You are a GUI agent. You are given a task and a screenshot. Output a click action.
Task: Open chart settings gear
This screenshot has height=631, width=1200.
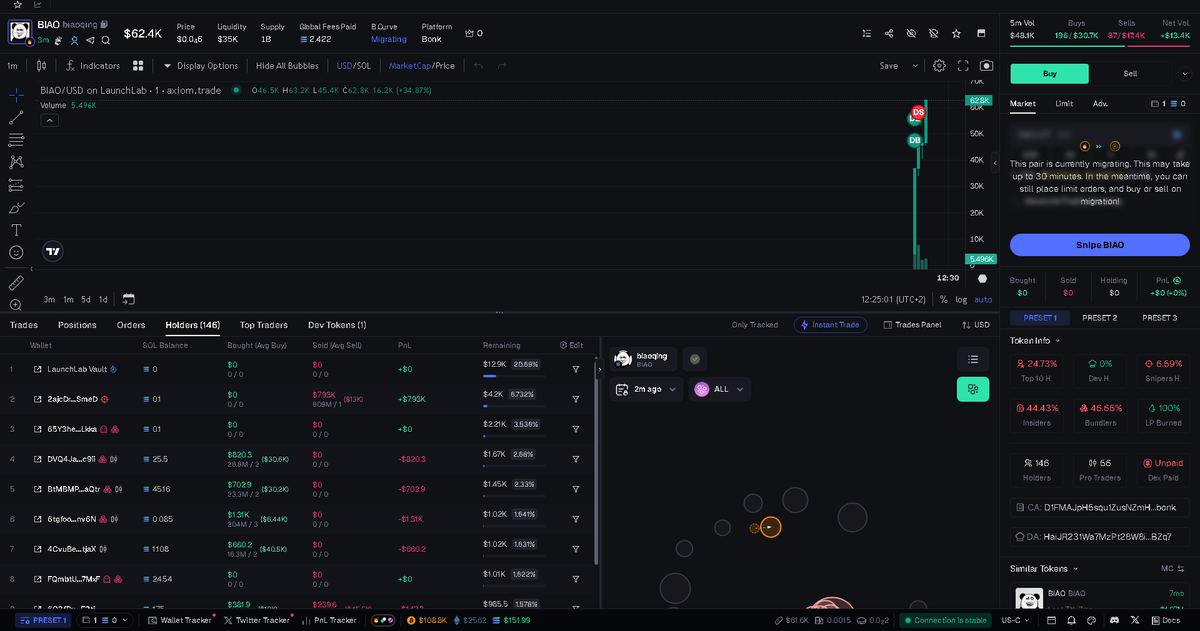click(x=939, y=66)
